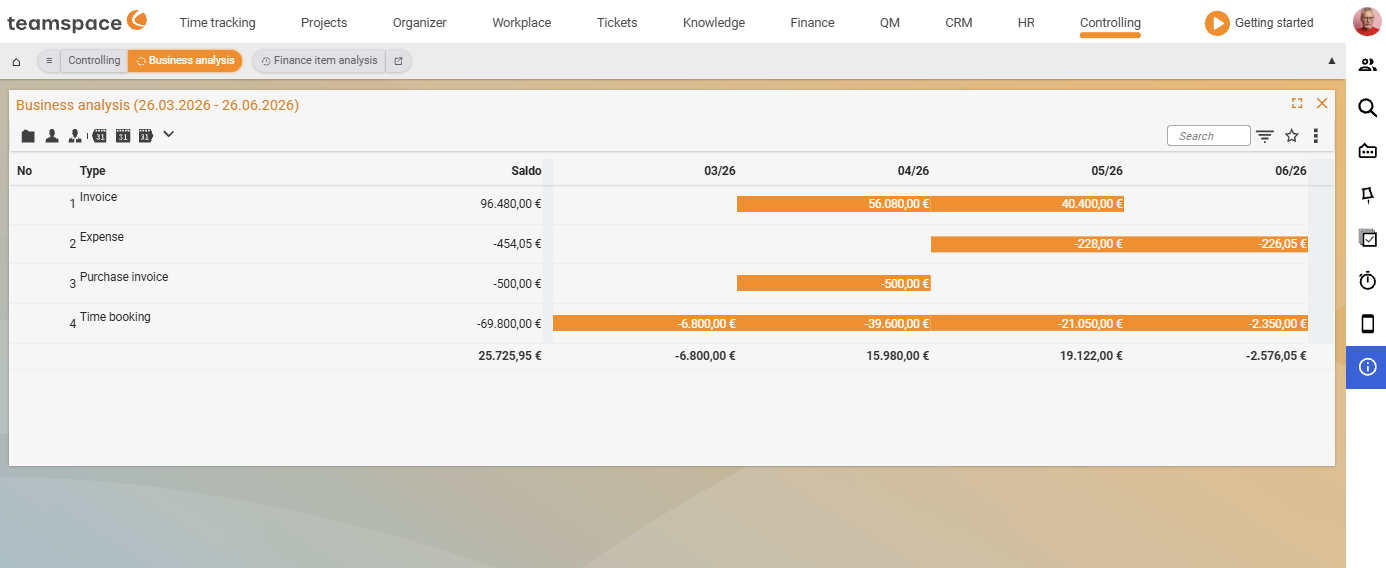This screenshot has width=1386, height=568.
Task: Select the Invoice row
Action: 672,204
